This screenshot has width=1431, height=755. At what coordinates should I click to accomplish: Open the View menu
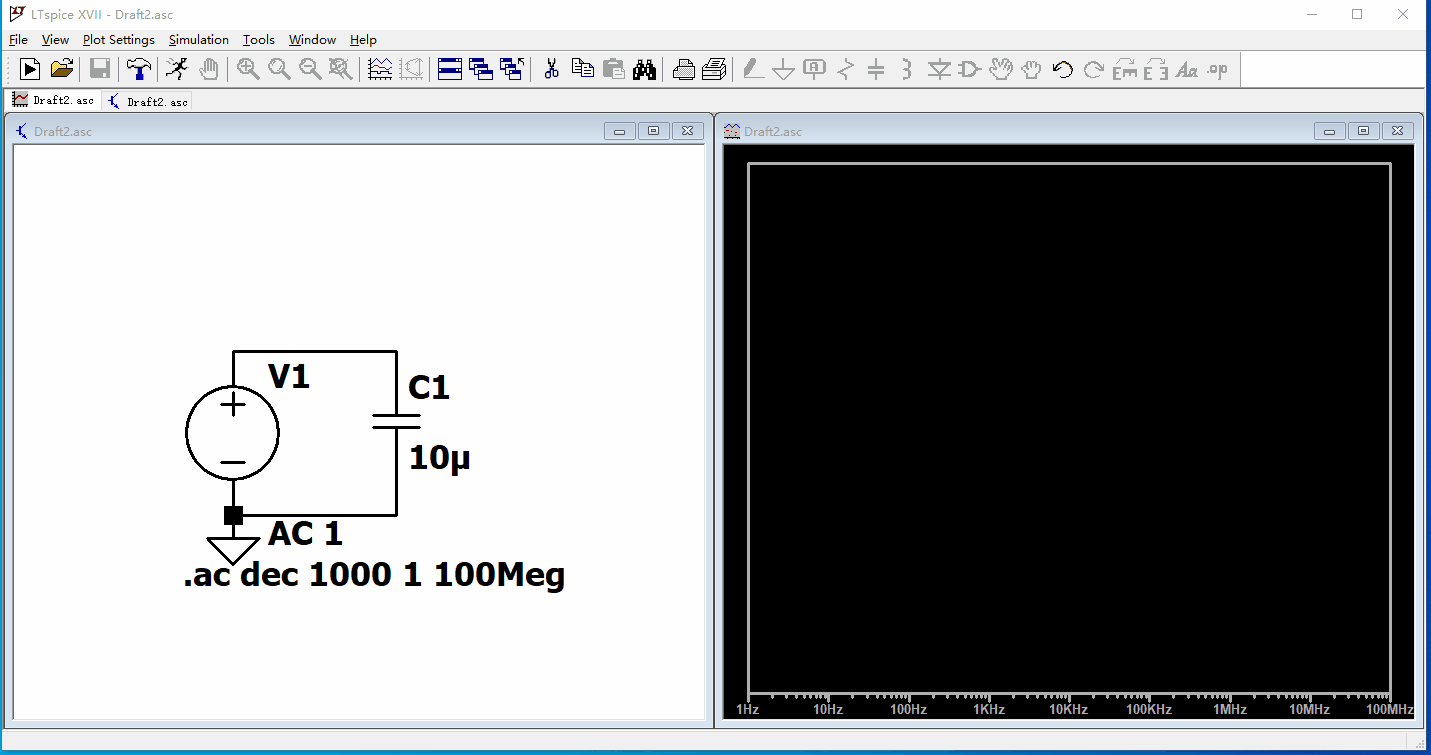55,40
